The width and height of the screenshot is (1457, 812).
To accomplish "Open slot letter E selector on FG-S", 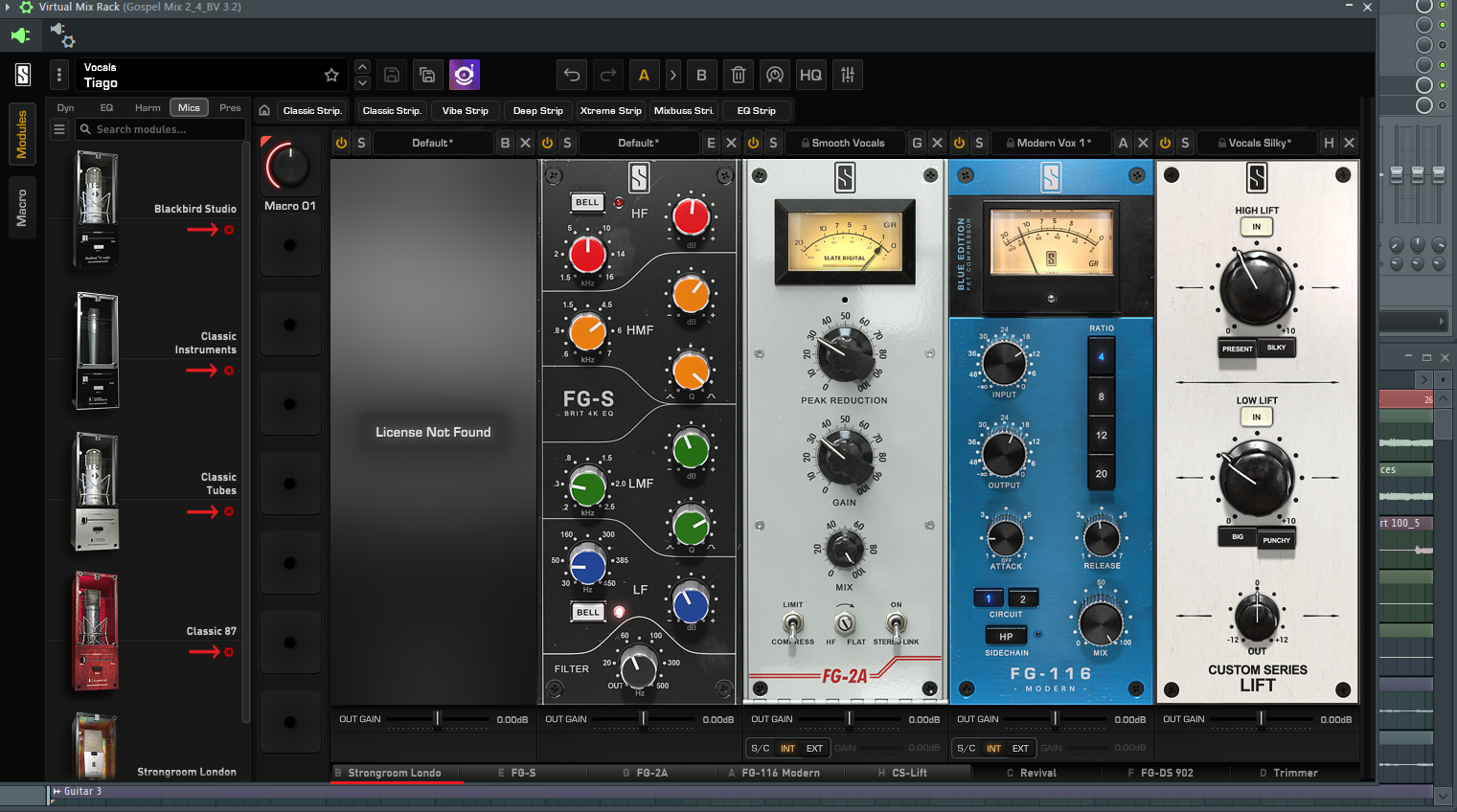I will tap(711, 143).
